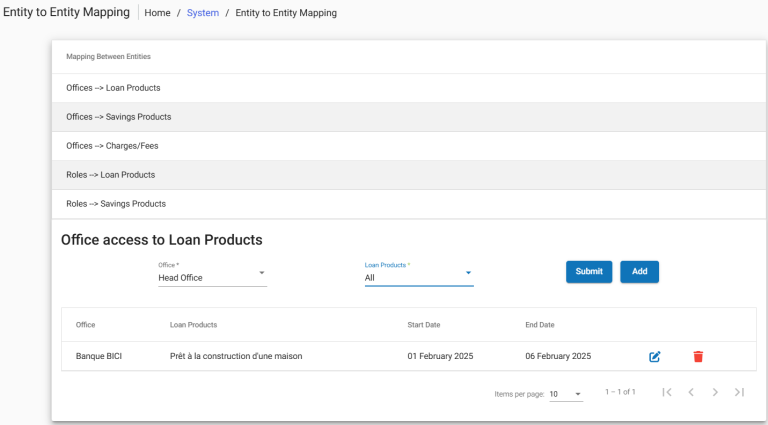Click the Home breadcrumb
768x425 pixels.
[x=158, y=13]
